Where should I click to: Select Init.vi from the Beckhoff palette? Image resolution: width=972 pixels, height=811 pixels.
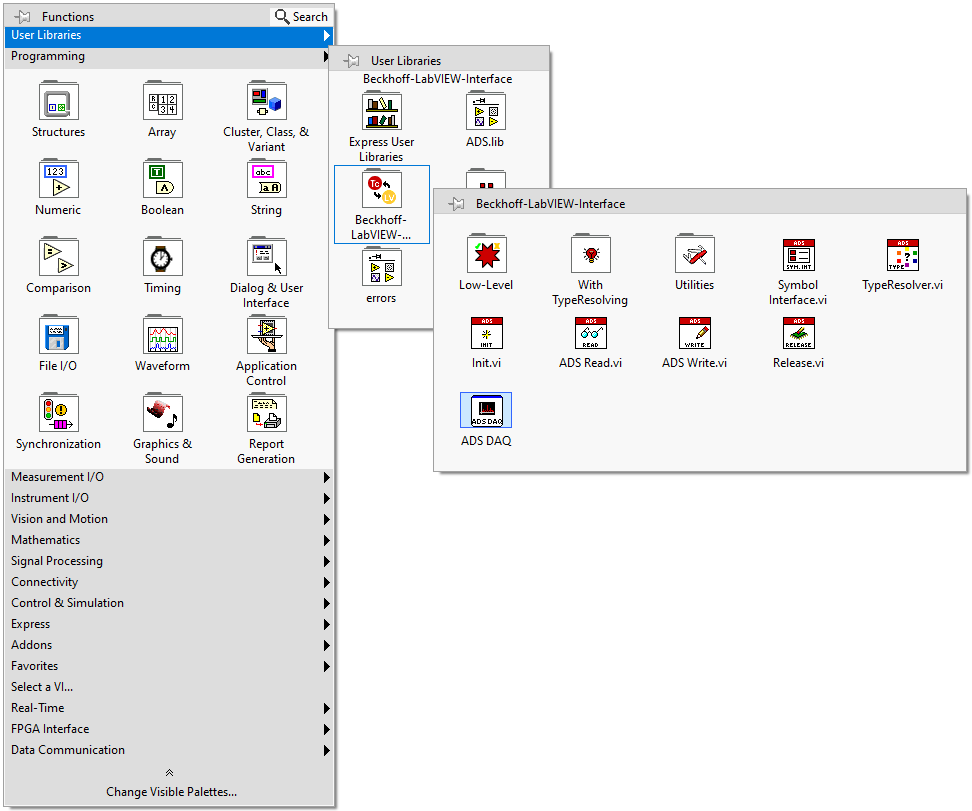pos(486,333)
